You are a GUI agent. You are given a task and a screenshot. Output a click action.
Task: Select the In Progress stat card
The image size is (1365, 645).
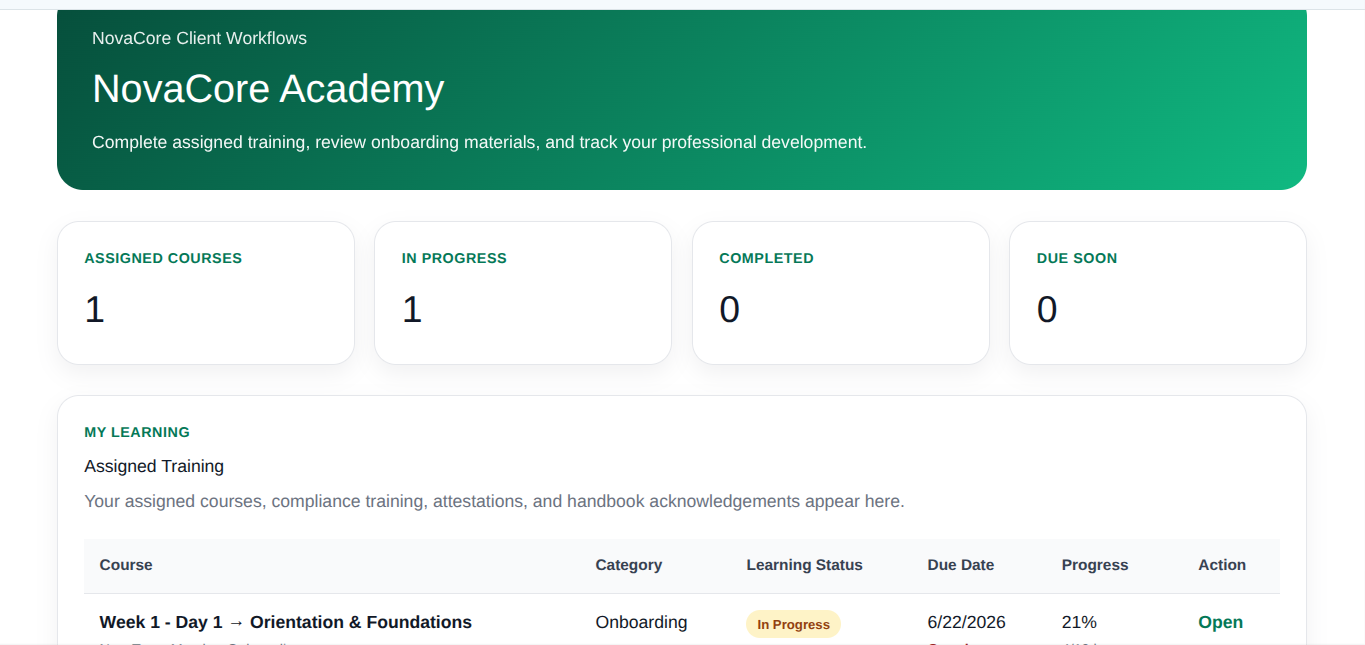click(523, 293)
